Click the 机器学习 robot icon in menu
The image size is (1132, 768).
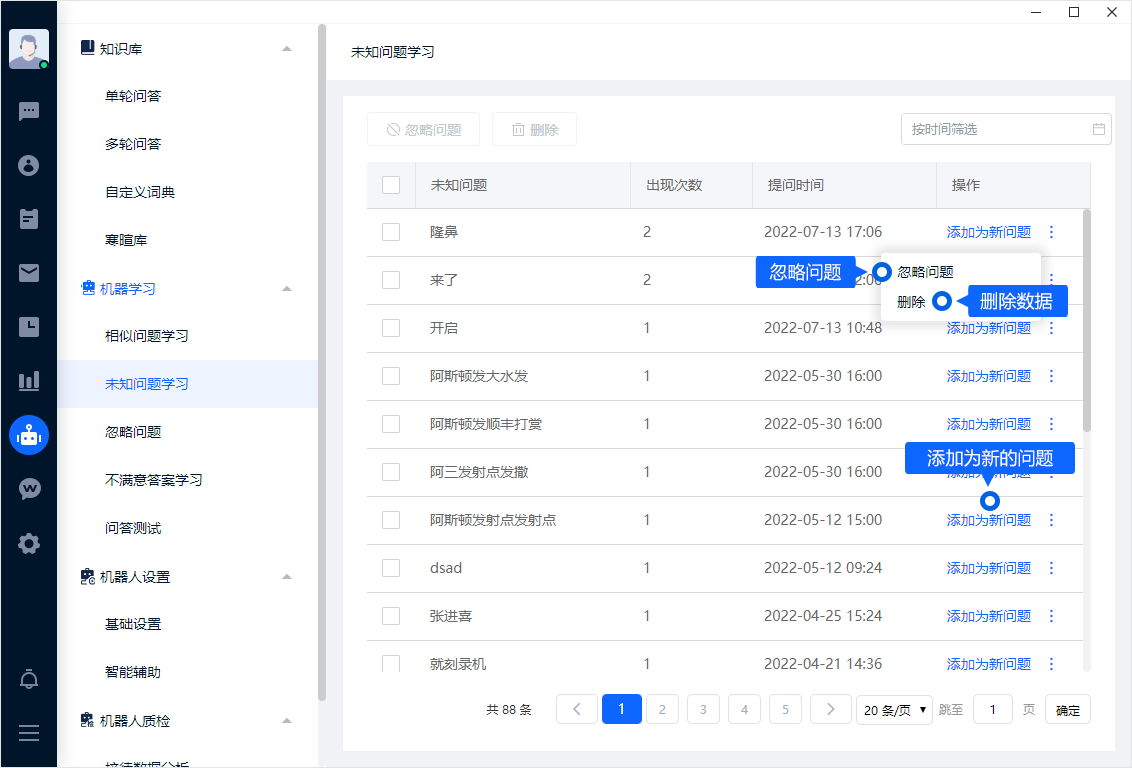tap(88, 288)
